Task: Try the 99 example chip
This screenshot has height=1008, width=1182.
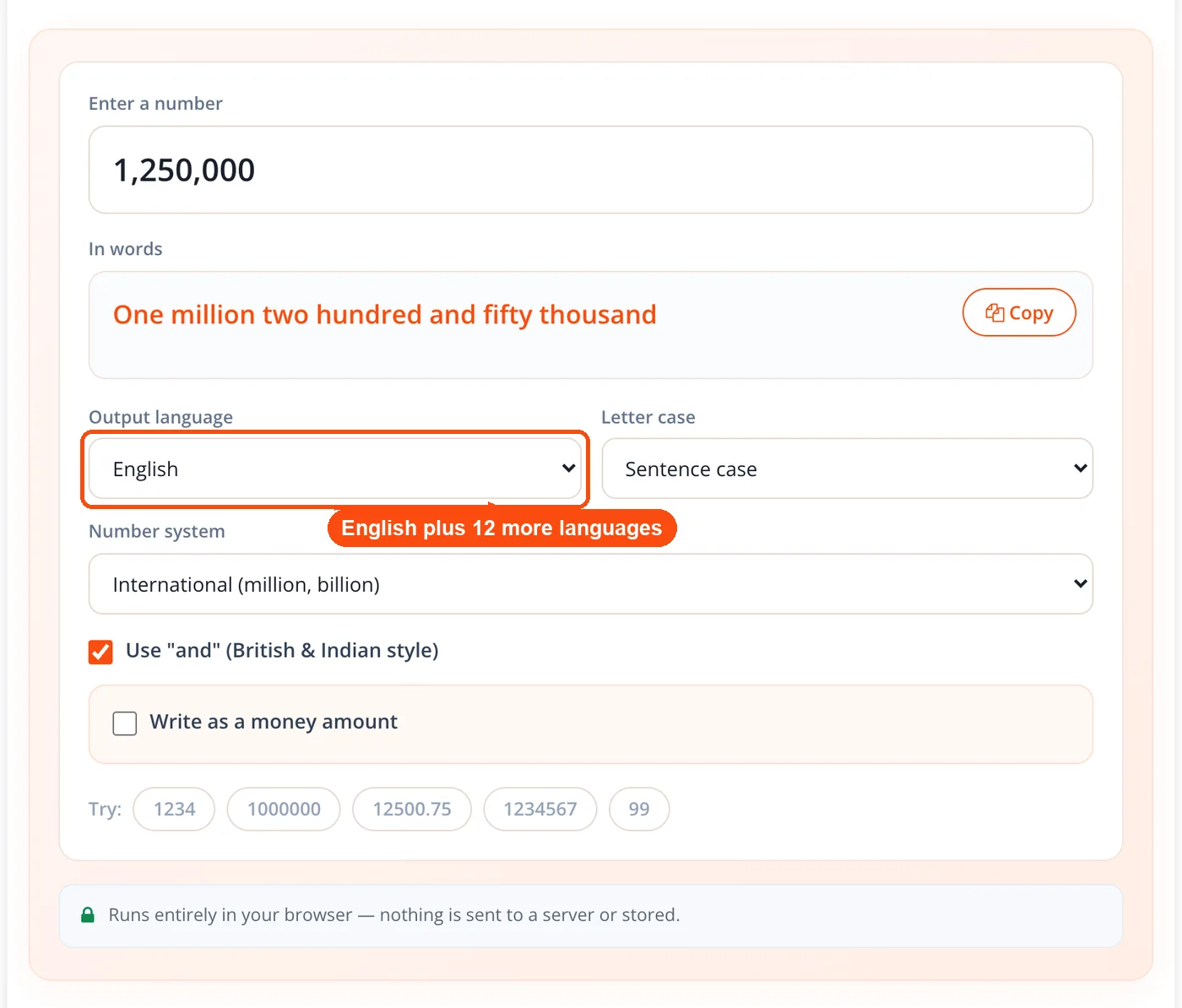Action: [x=639, y=809]
